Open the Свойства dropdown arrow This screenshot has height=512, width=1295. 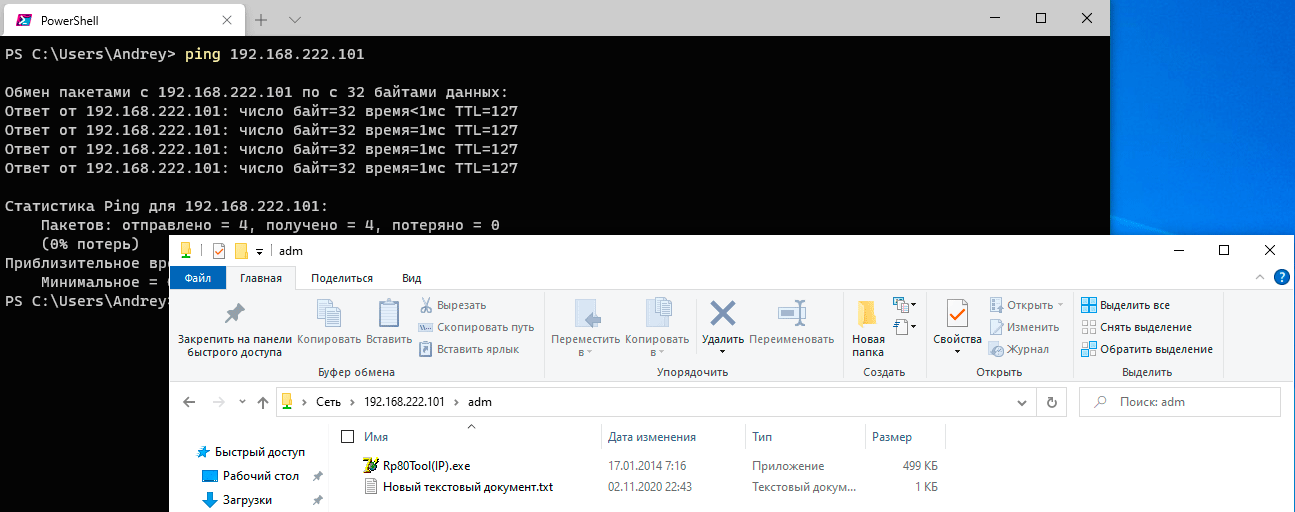click(x=957, y=351)
